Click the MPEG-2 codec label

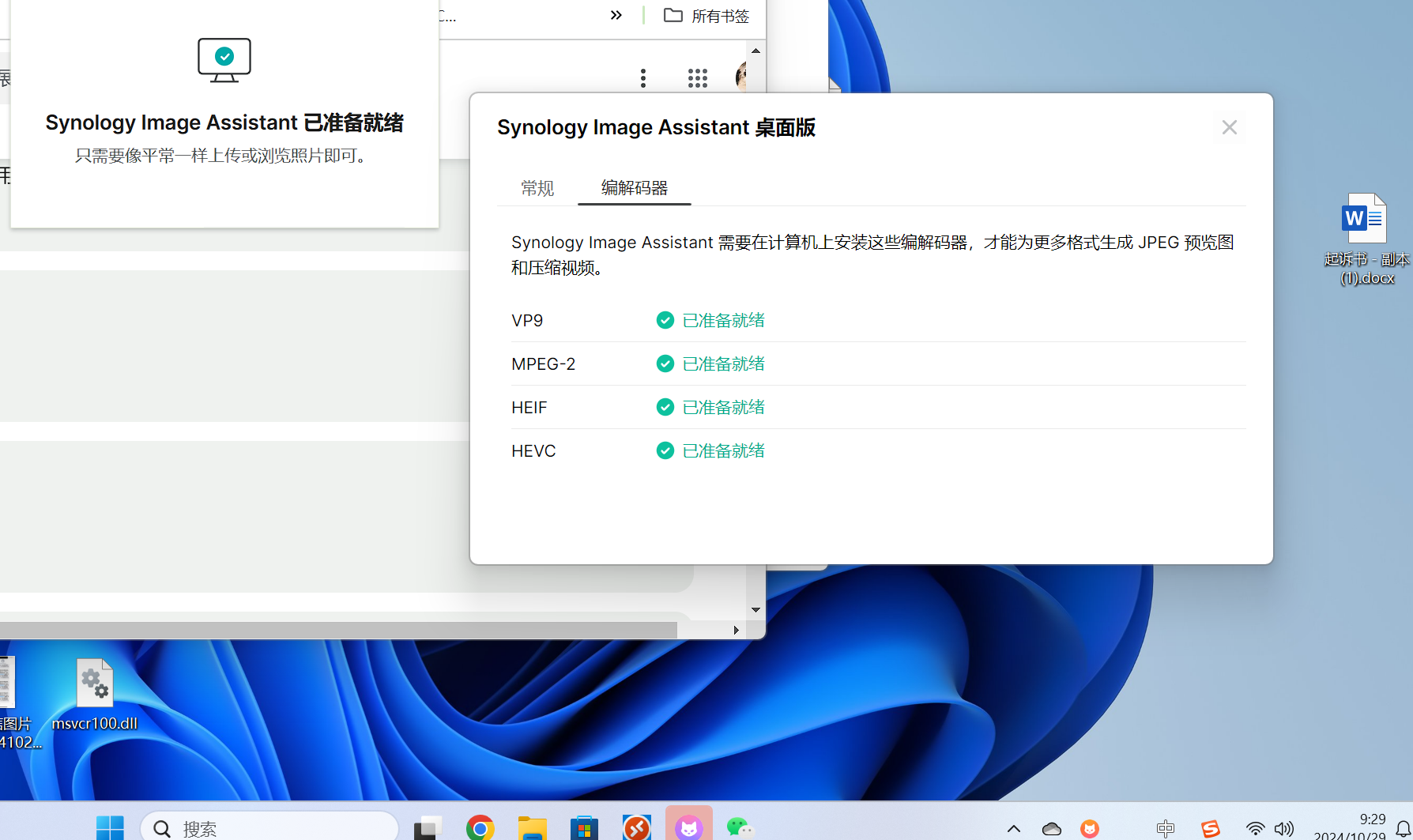click(544, 364)
